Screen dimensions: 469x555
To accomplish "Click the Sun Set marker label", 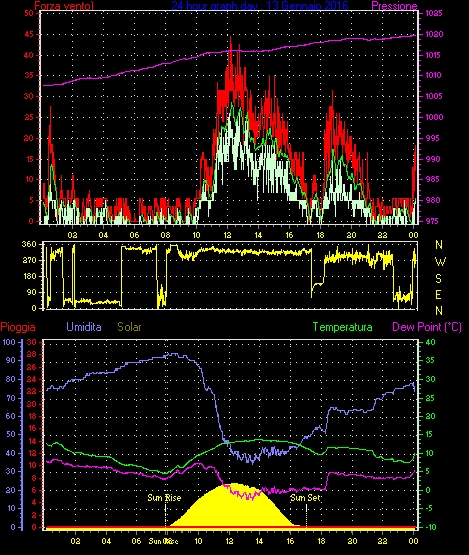I will click(305, 498).
